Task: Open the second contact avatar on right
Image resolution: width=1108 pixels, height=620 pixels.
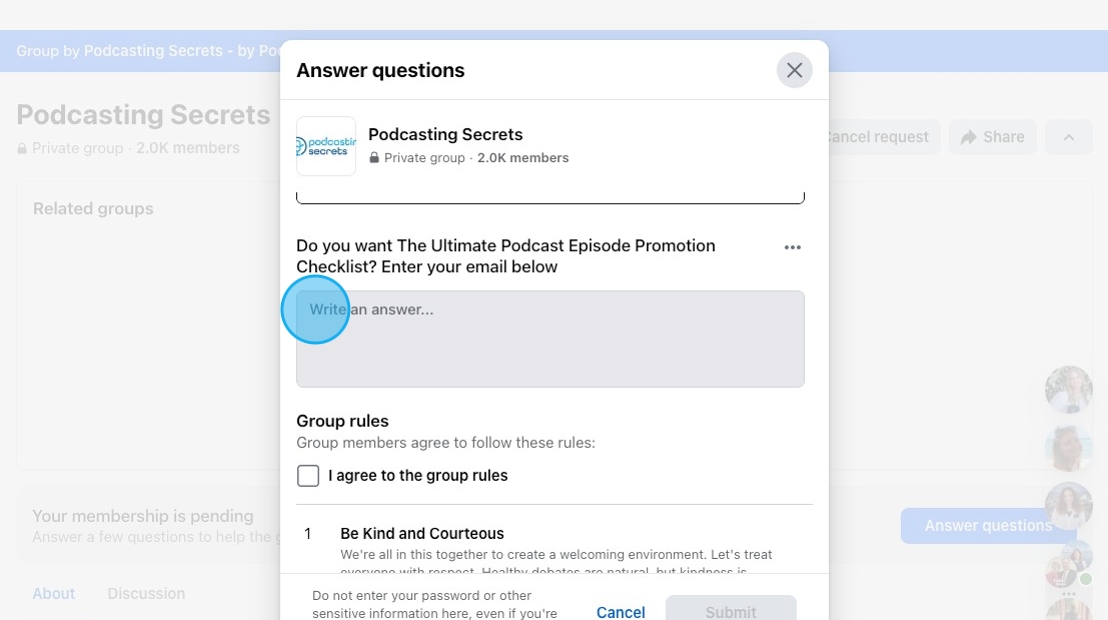Action: [x=1068, y=448]
